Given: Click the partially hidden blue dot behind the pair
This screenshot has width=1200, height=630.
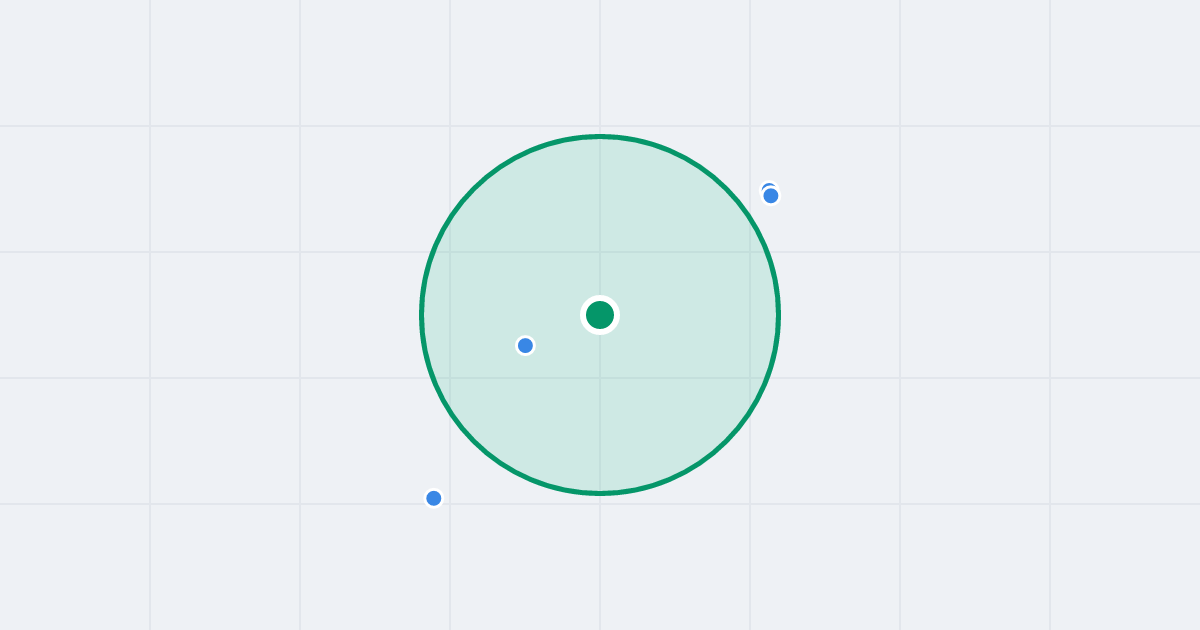Looking at the screenshot, I should click(x=767, y=186).
